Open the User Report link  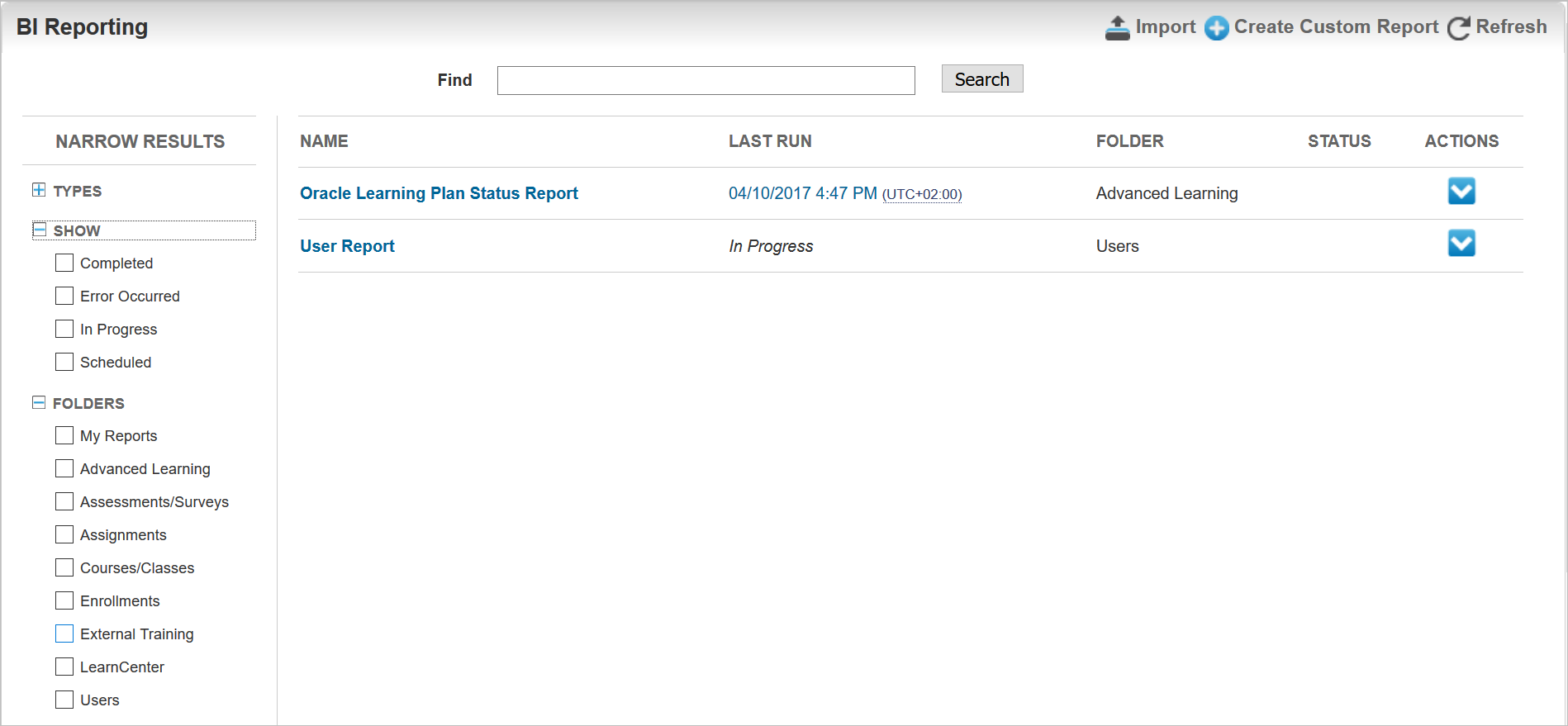tap(347, 246)
